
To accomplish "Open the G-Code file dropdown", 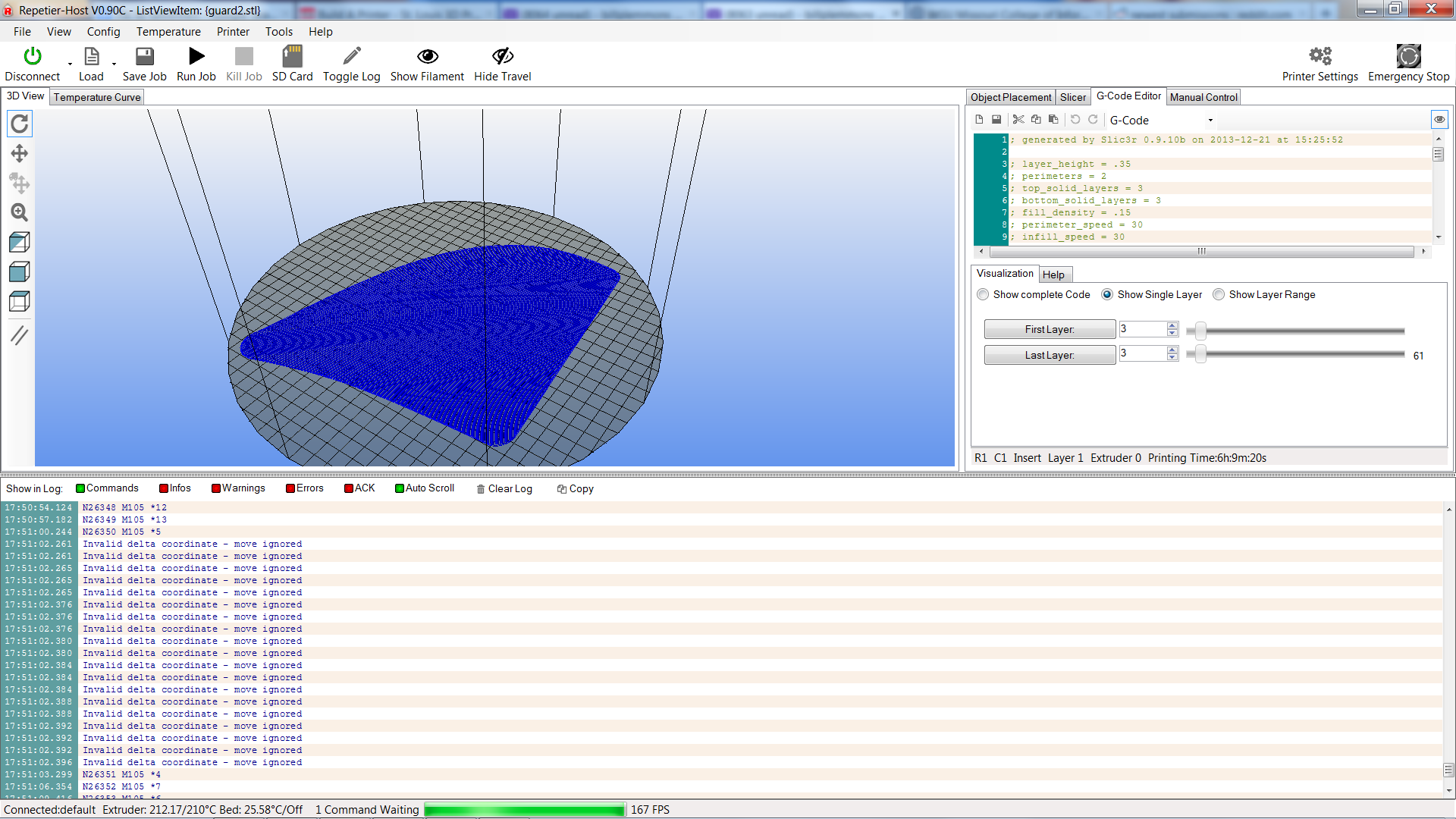I will click(1210, 121).
